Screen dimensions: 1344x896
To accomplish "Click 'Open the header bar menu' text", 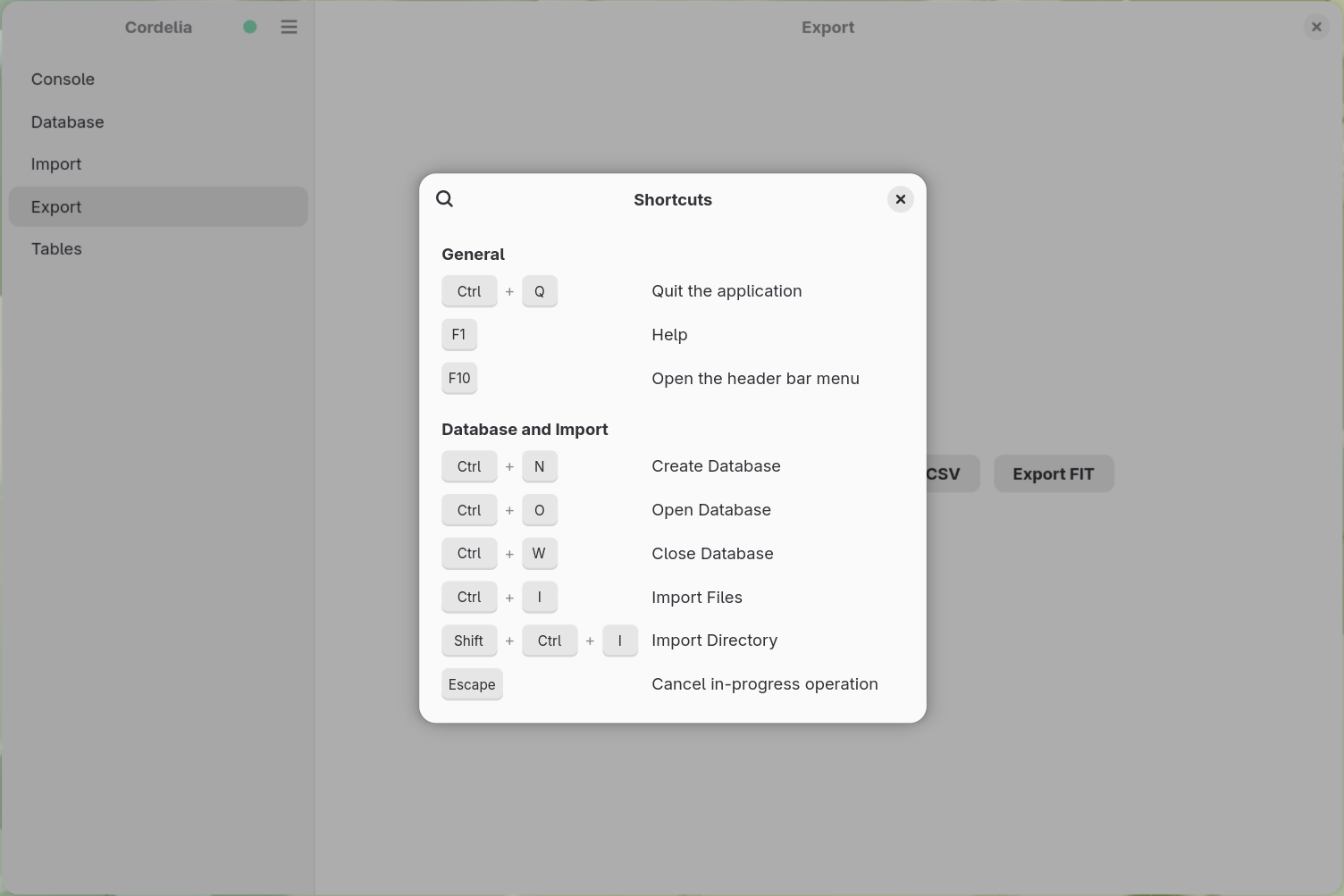I will tap(755, 379).
